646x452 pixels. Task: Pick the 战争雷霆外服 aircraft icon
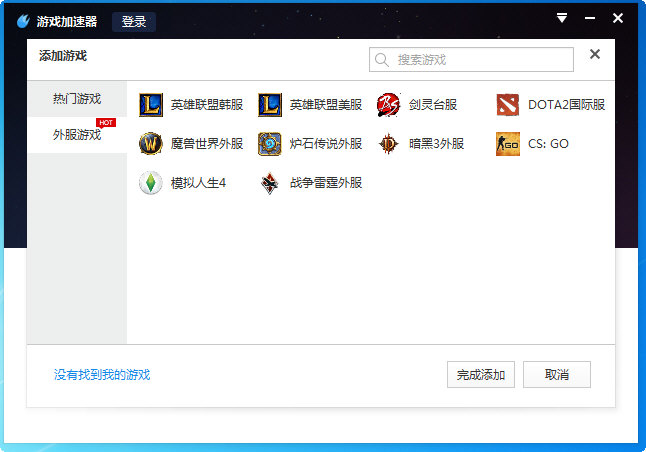pos(270,183)
